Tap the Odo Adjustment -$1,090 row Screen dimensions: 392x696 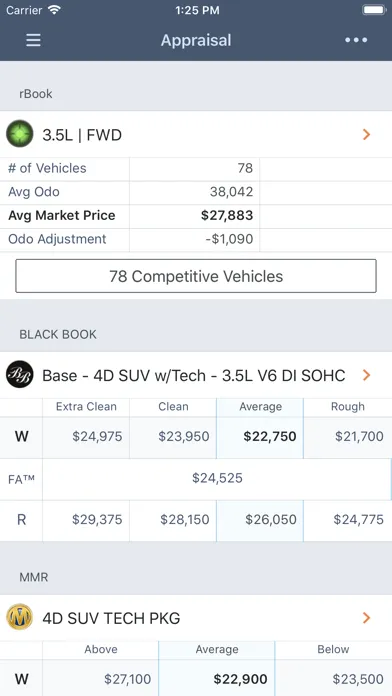tap(196, 239)
